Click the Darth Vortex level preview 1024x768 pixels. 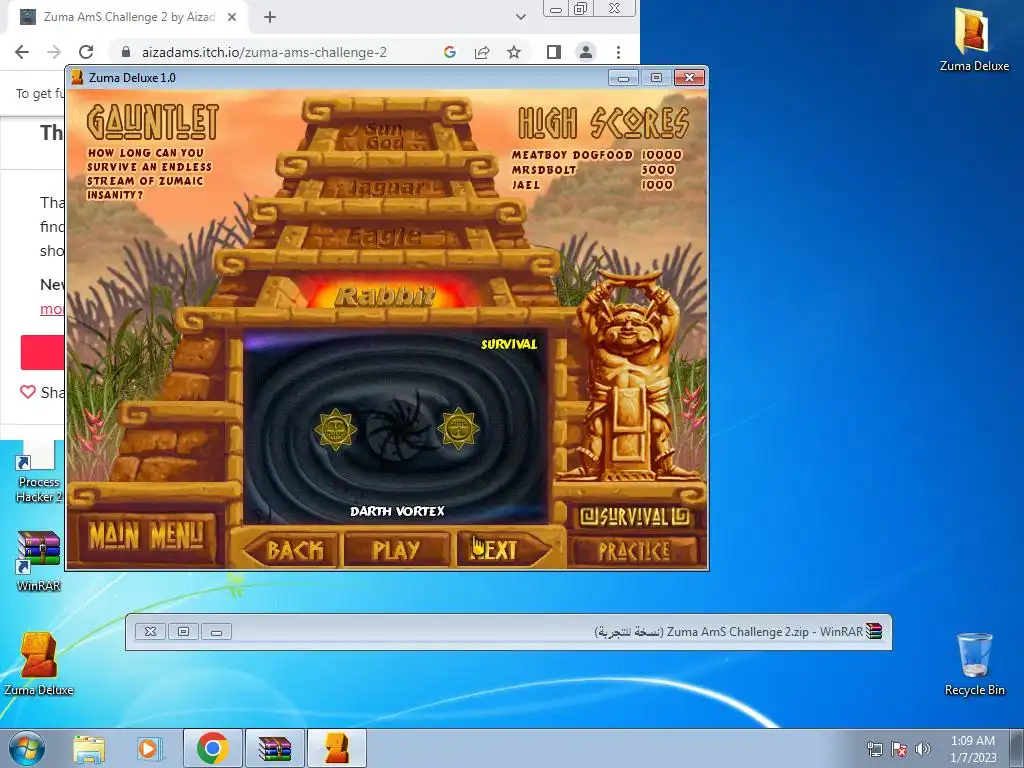tap(394, 428)
